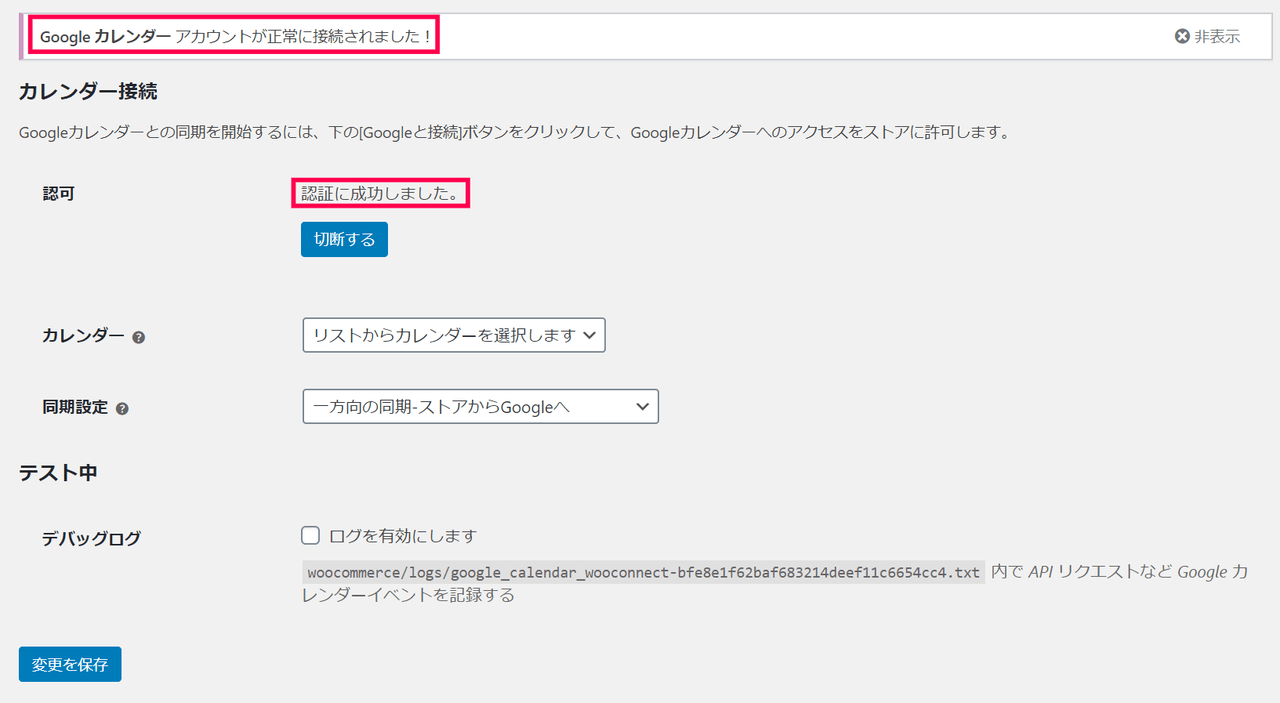Viewport: 1280px width, 703px height.
Task: Click the カレンダー label text
Action: pyautogui.click(x=83, y=336)
